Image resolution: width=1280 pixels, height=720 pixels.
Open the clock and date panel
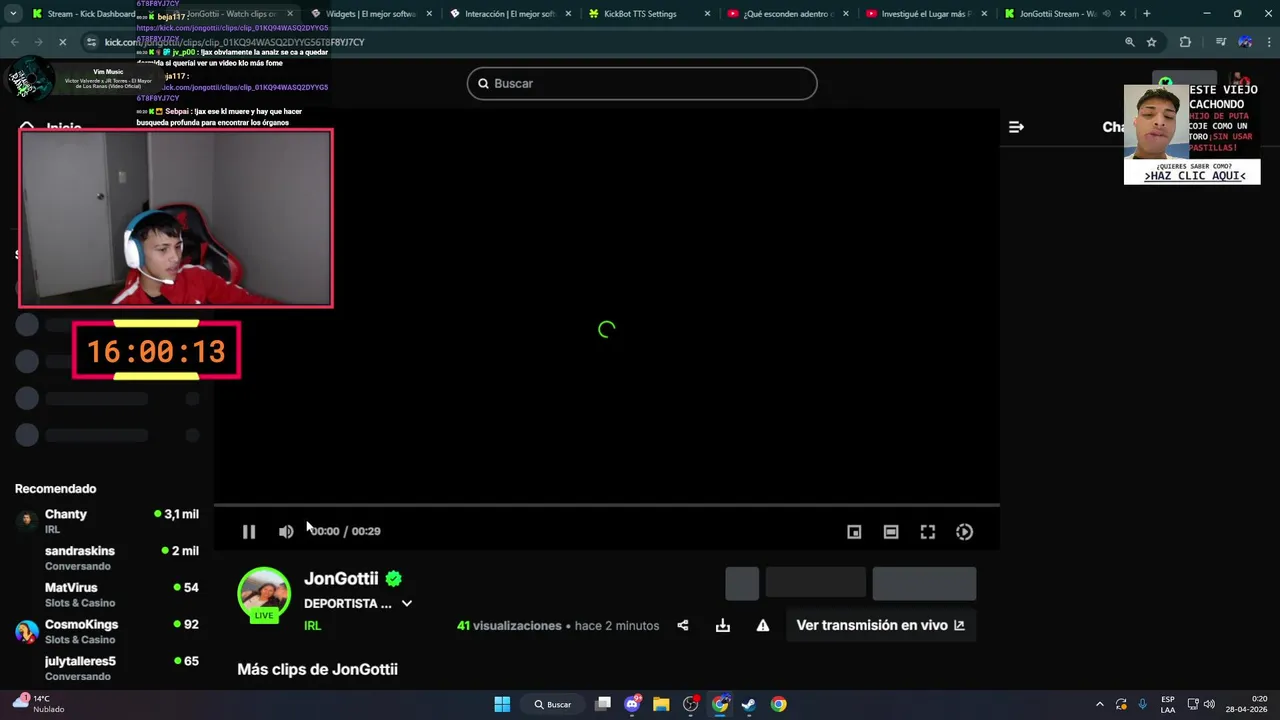click(1246, 704)
